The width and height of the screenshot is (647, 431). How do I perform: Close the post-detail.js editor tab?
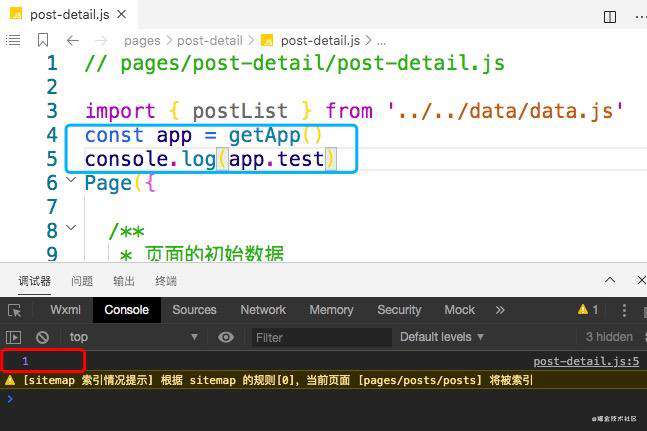[x=122, y=14]
